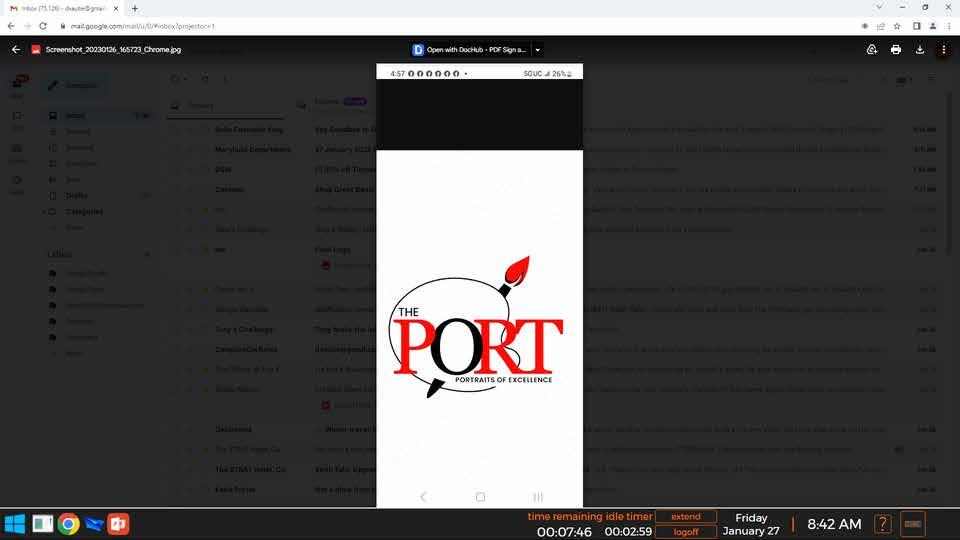Select Drafts in dimmed Gmail sidebar
Viewport: 960px width, 540px height.
77,195
